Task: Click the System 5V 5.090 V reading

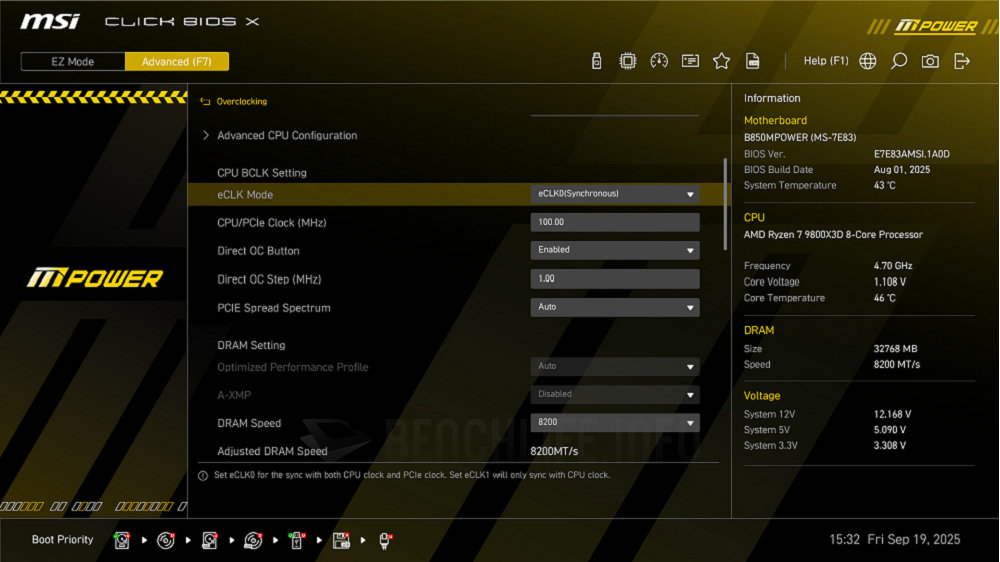Action: pyautogui.click(x=890, y=430)
